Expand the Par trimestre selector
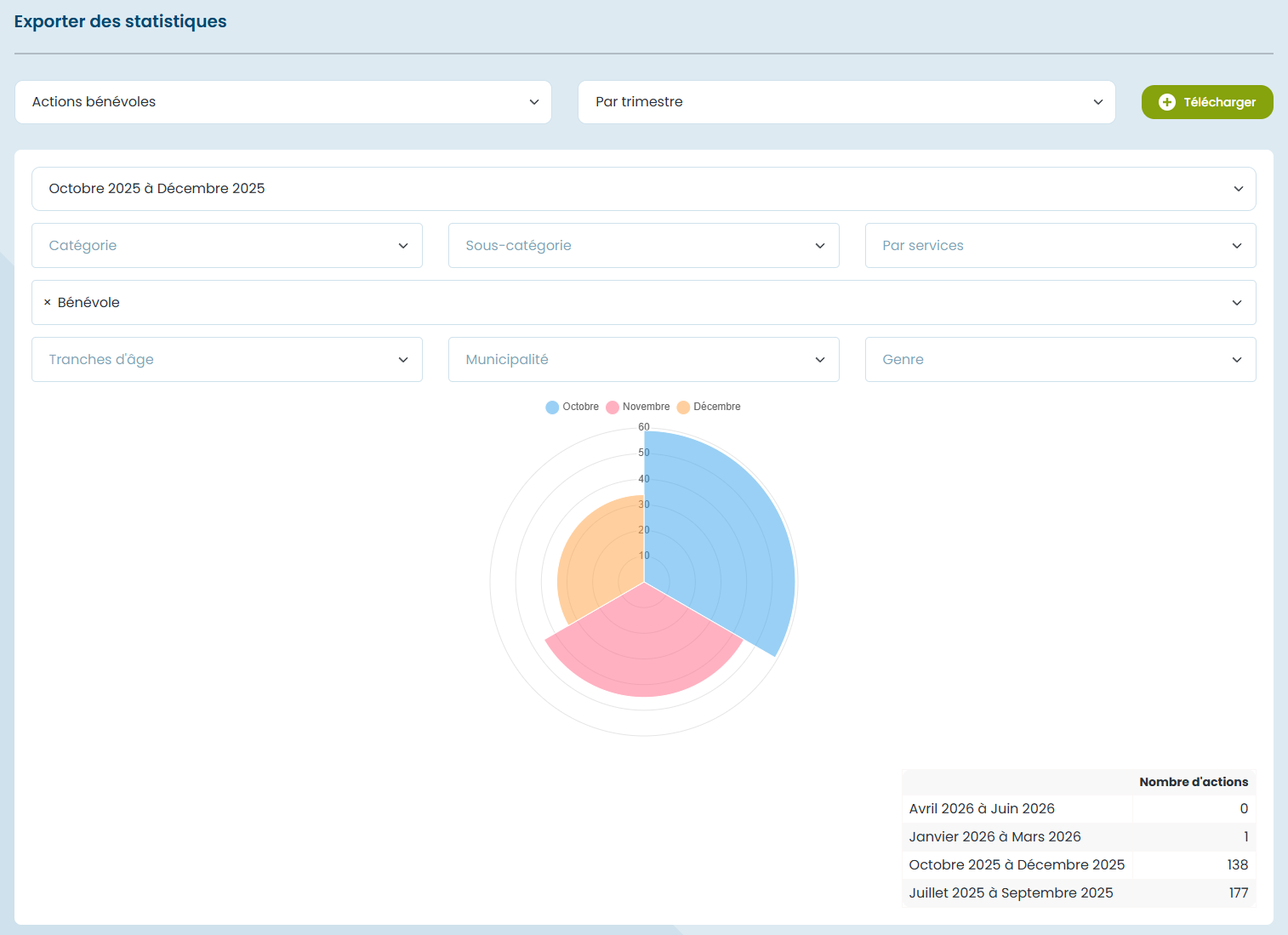The height and width of the screenshot is (935, 1288). 846,102
